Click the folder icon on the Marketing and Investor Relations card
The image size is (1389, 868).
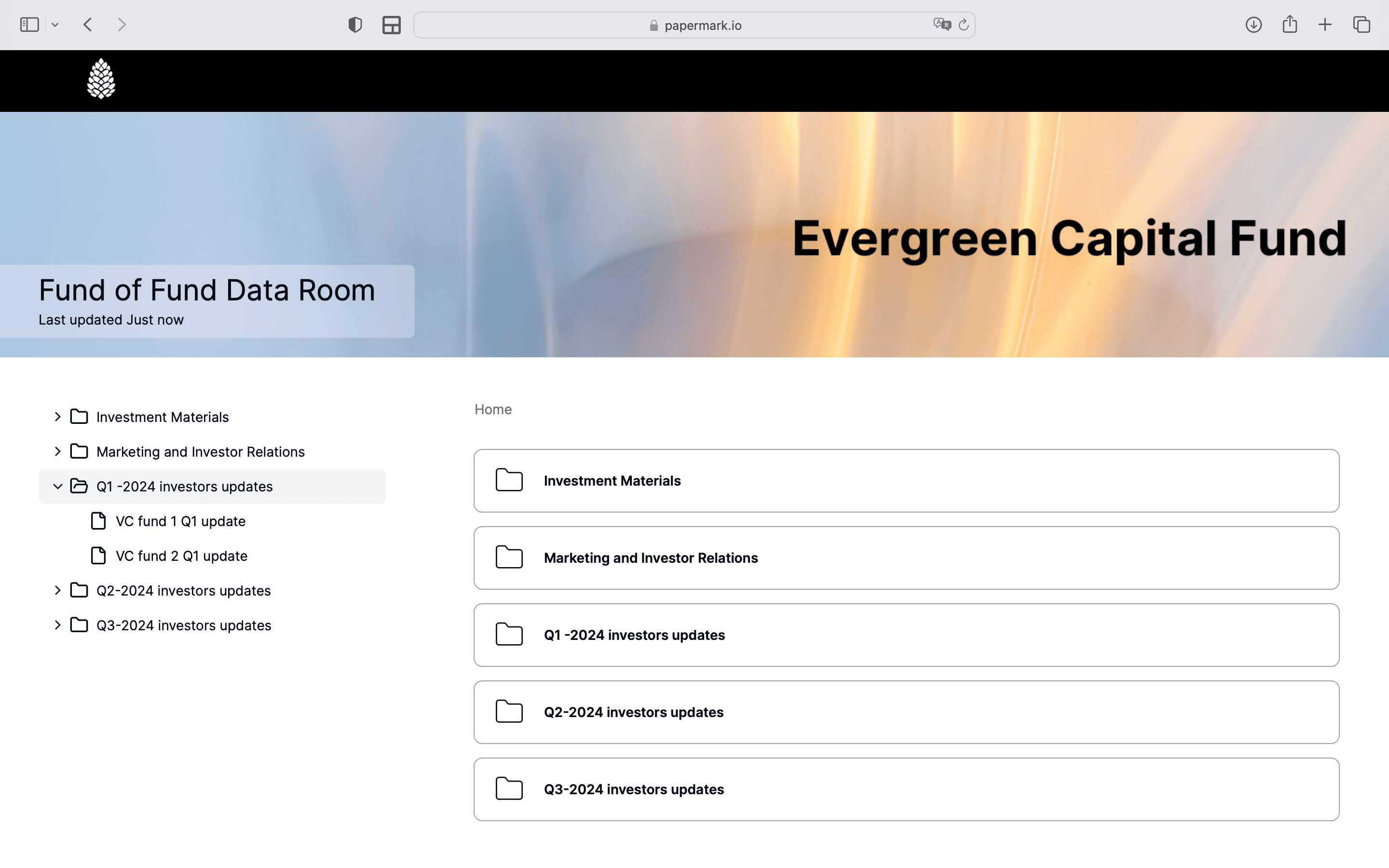[508, 557]
